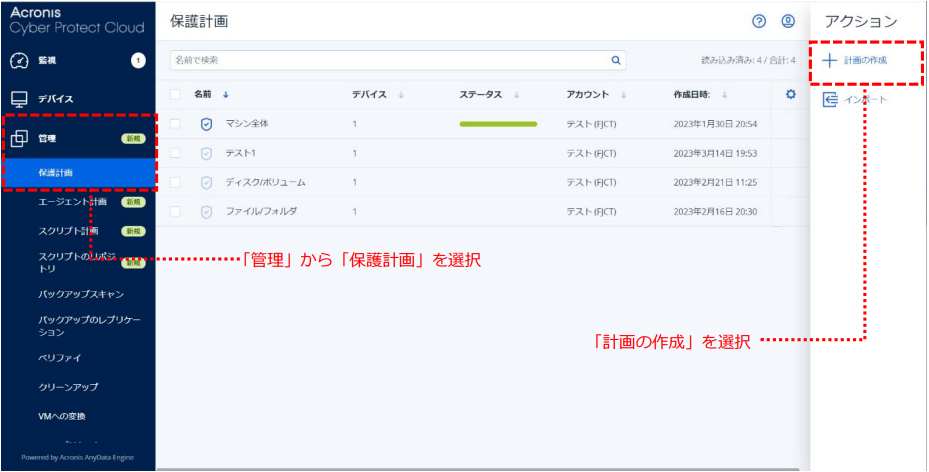Open column settings gear icon
This screenshot has height=472, width=929.
pos(790,94)
